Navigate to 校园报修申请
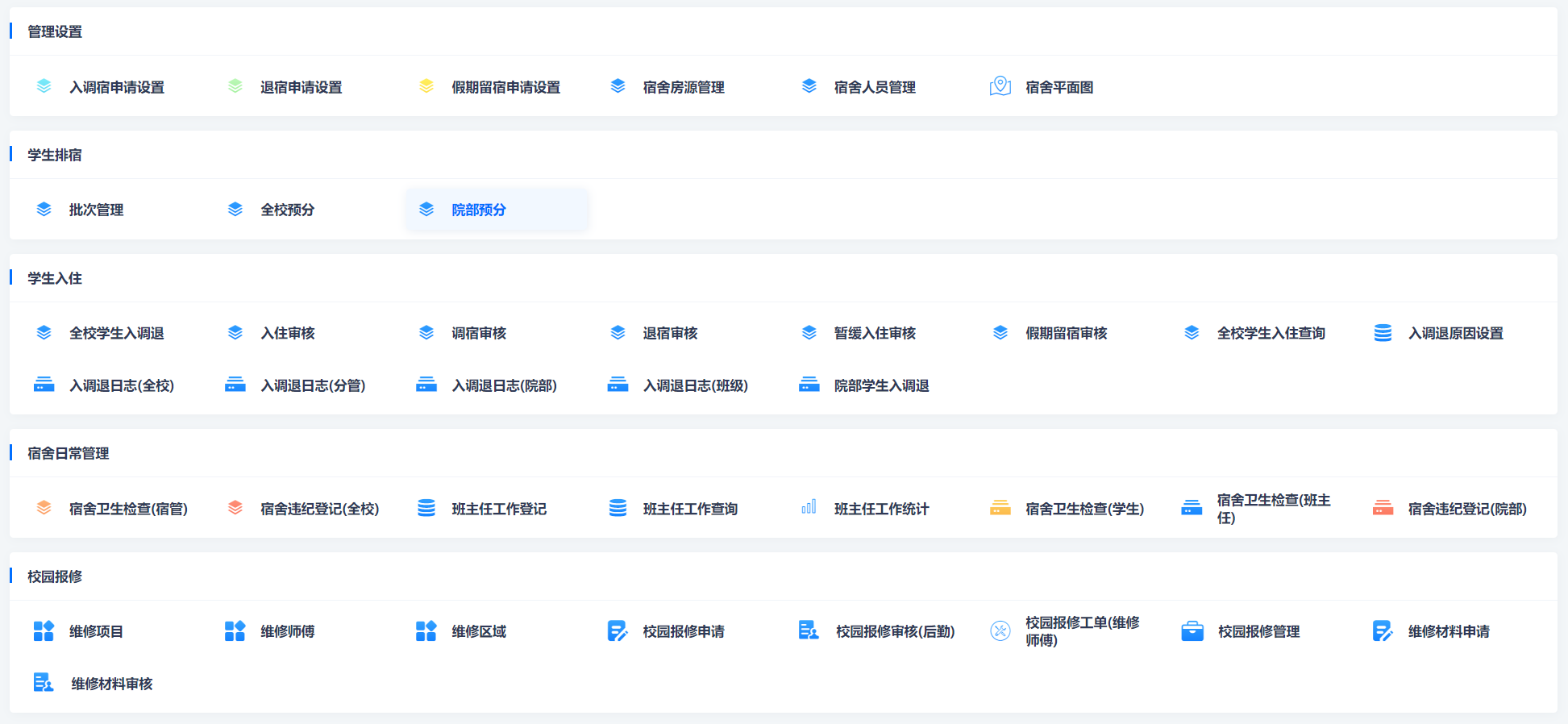The image size is (1568, 724). [x=683, y=631]
